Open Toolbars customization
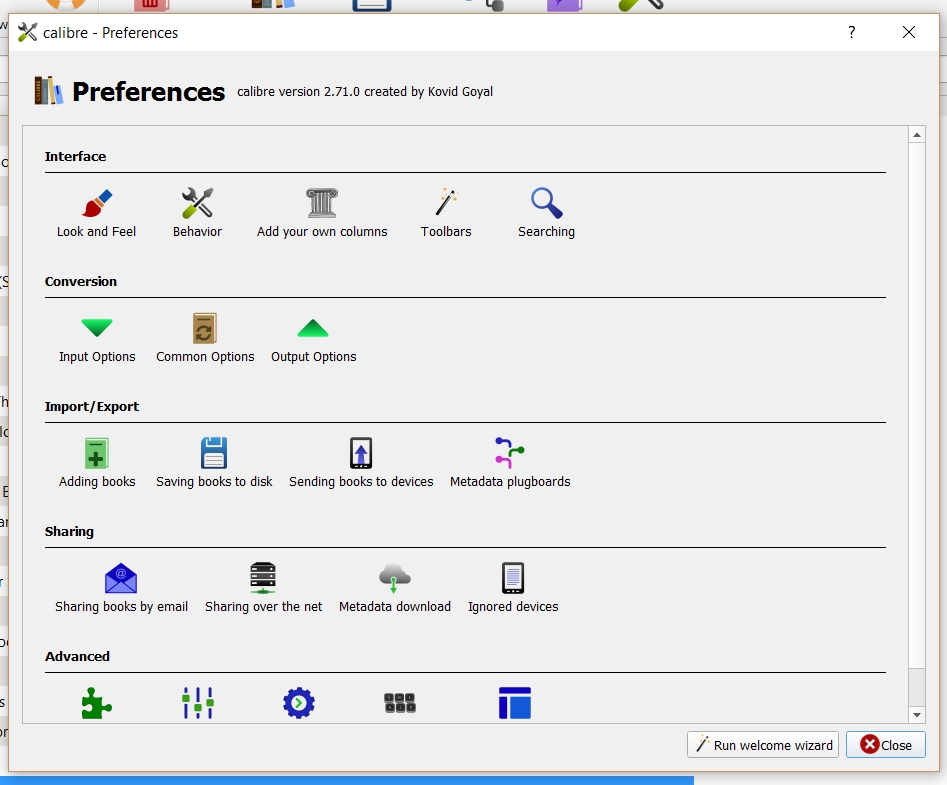Screen dimensions: 947x785 coord(446,213)
